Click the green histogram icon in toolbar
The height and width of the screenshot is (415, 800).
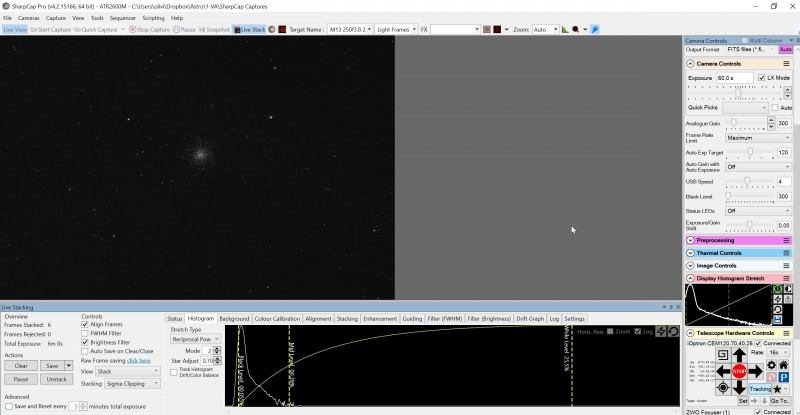click(x=565, y=30)
